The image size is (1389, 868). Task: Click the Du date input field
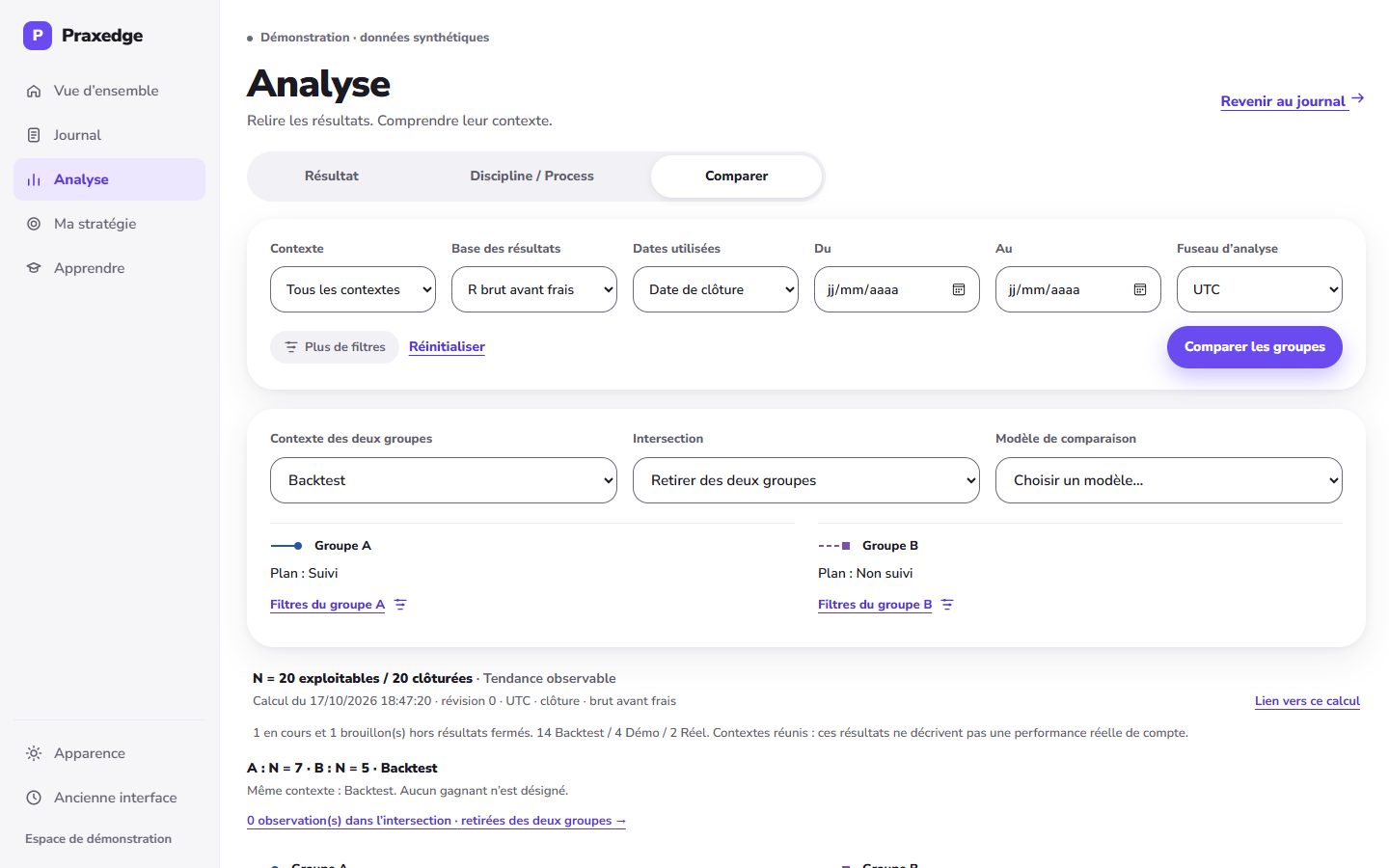(x=897, y=289)
